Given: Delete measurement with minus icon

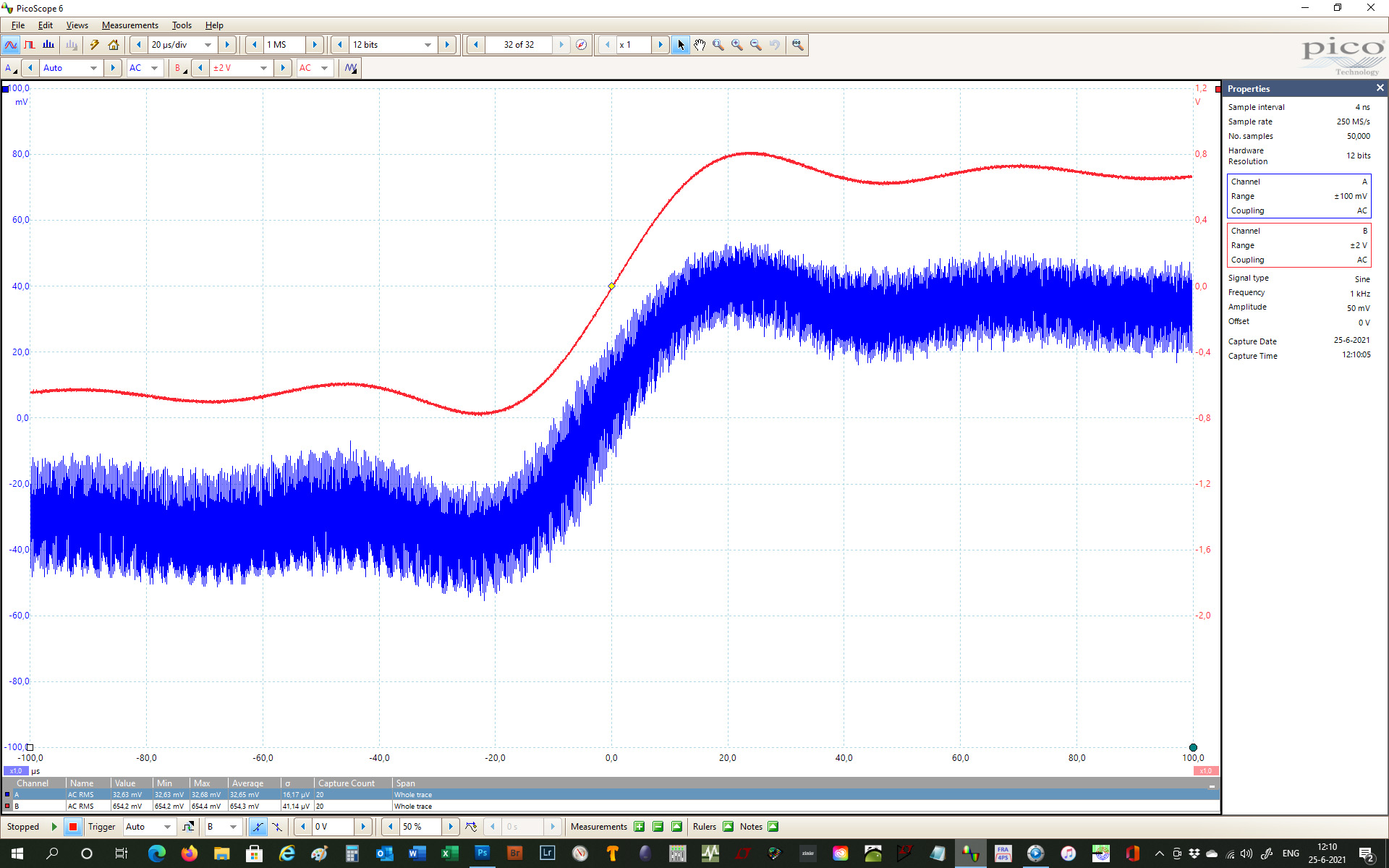Looking at the screenshot, I should click(658, 827).
